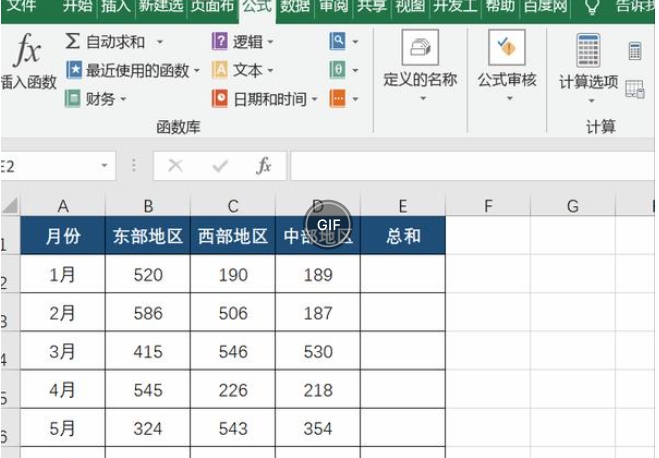The width and height of the screenshot is (659, 458).
Task: Expand the 逻辑 dropdown arrow
Action: 270,42
